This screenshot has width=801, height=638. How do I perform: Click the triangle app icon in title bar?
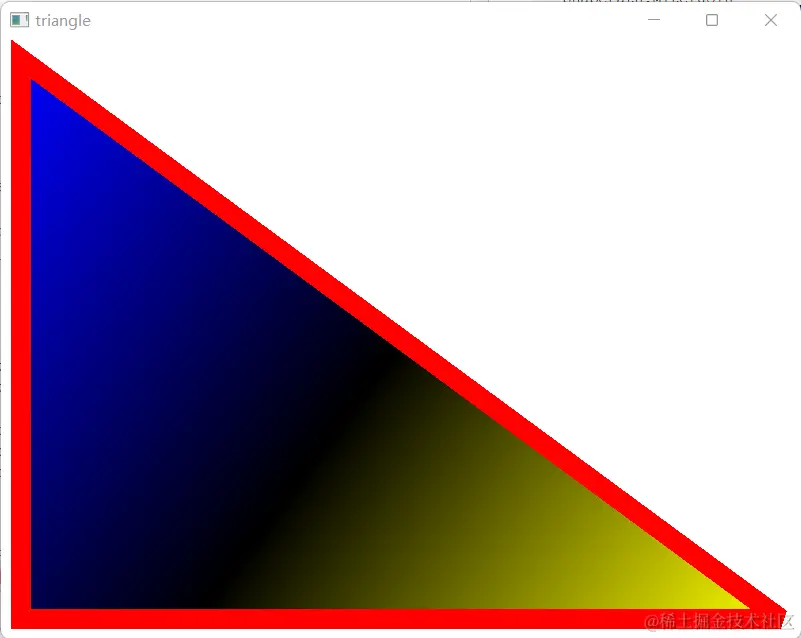click(17, 20)
